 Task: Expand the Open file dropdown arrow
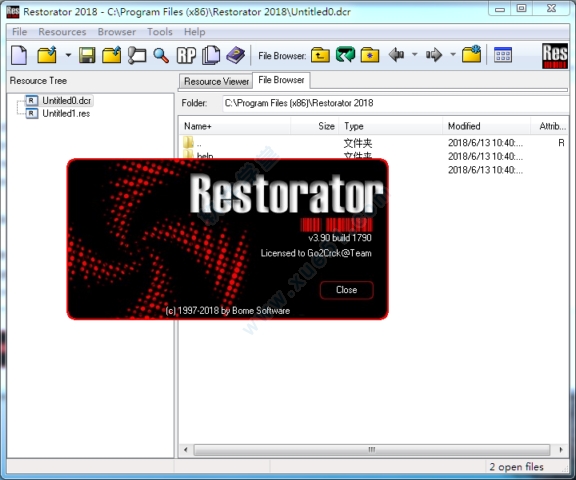(68, 55)
